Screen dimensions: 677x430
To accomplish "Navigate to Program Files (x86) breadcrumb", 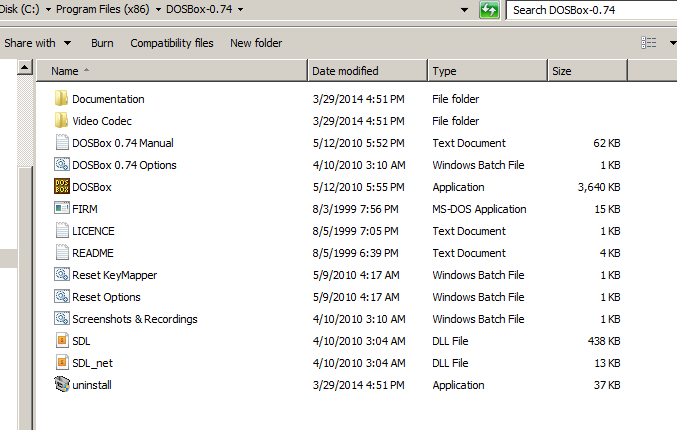I will pyautogui.click(x=103, y=9).
